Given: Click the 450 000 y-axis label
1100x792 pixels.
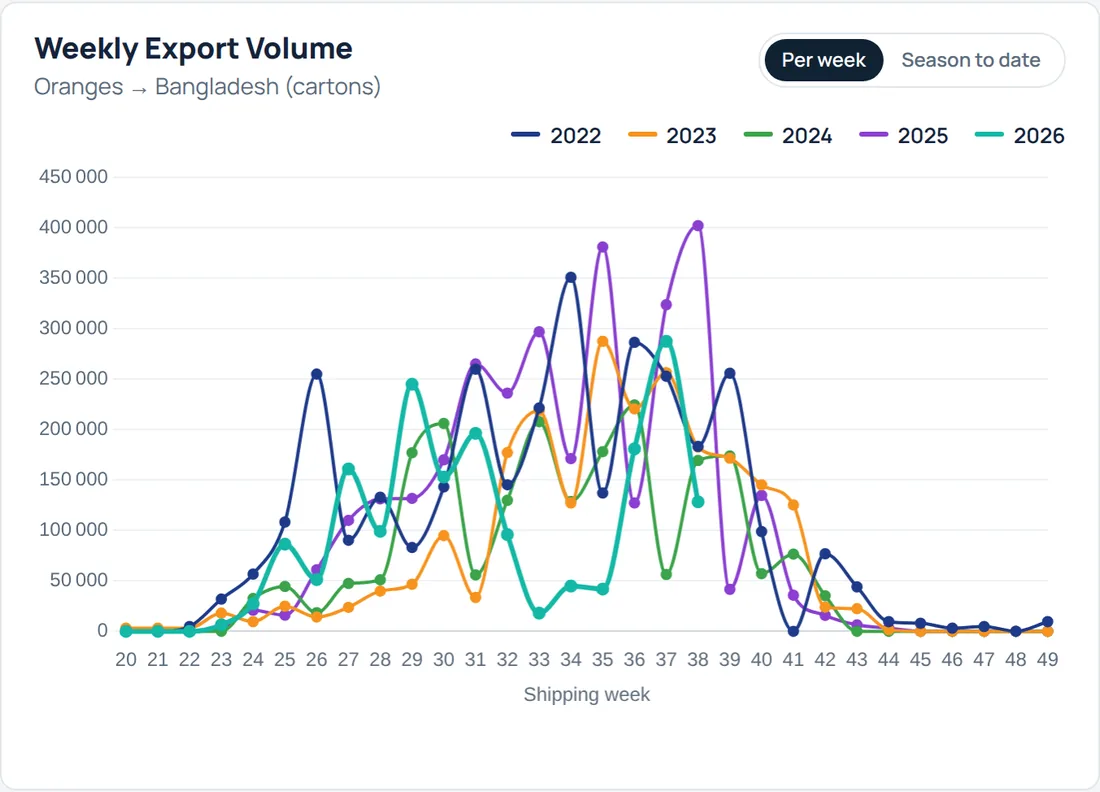Looking at the screenshot, I should tap(74, 177).
